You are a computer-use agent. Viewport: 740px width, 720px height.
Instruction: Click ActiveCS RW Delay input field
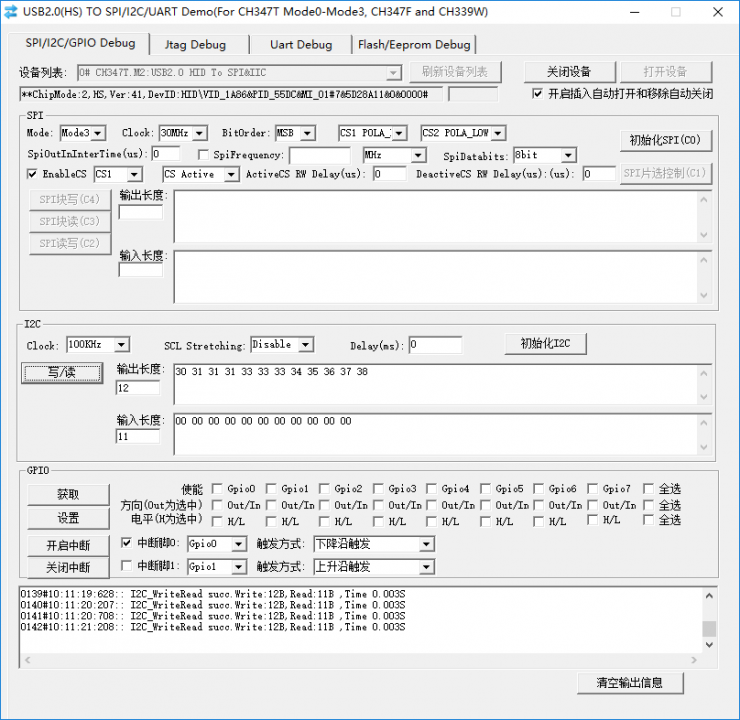coord(389,174)
